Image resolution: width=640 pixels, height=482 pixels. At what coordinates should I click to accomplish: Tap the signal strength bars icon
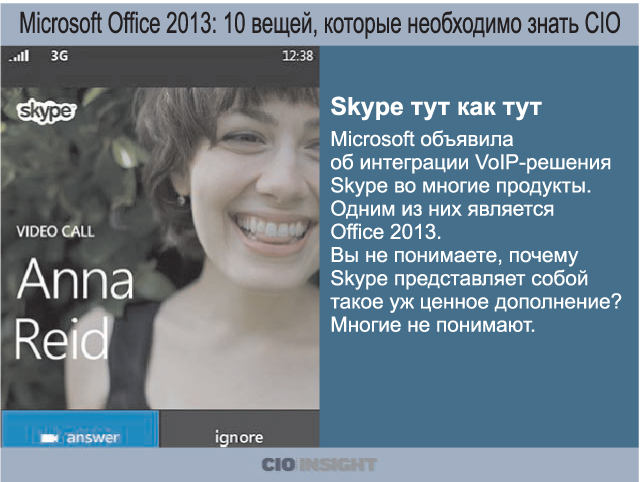[x=20, y=56]
